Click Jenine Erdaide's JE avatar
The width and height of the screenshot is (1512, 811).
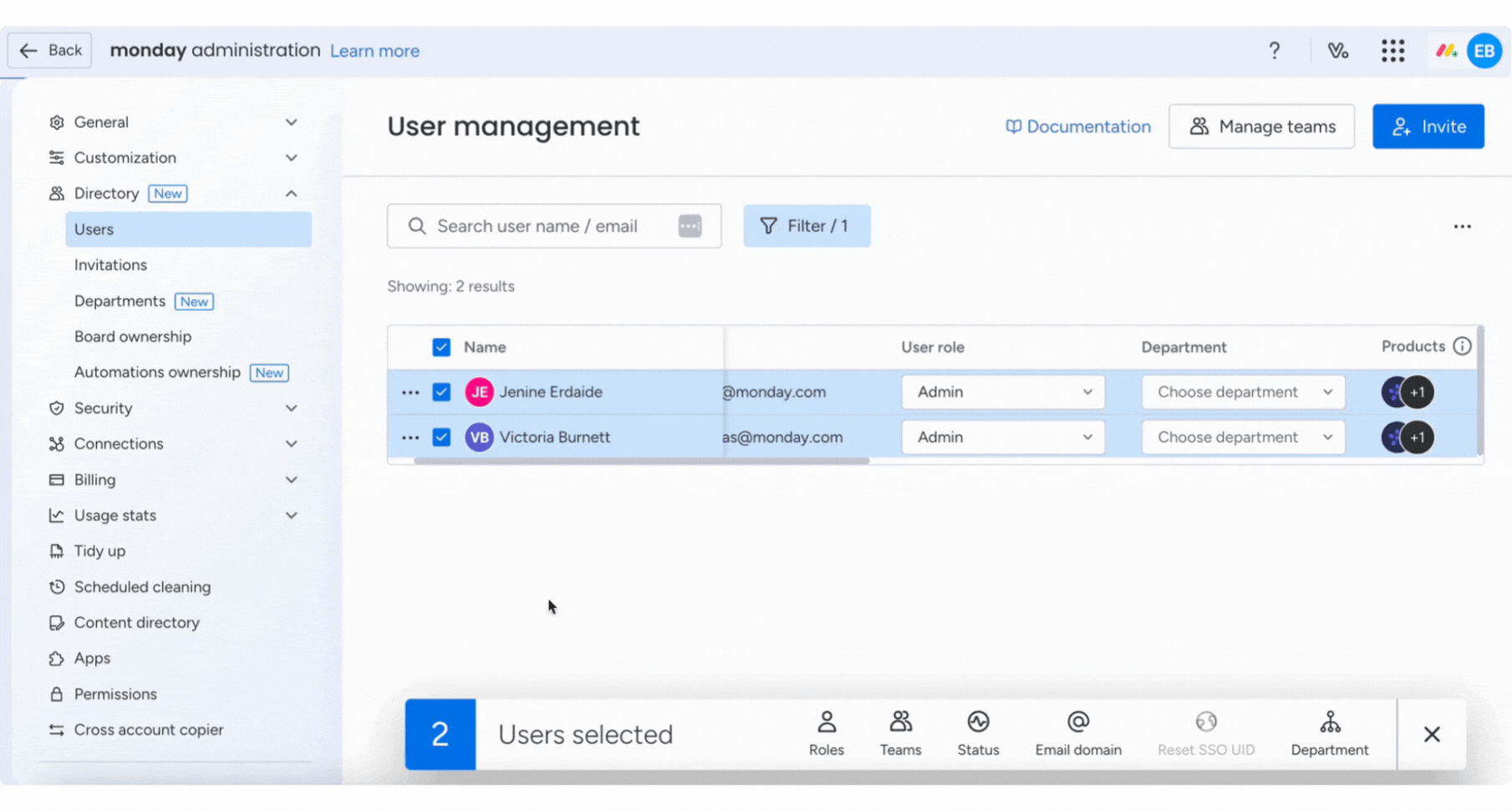click(479, 392)
